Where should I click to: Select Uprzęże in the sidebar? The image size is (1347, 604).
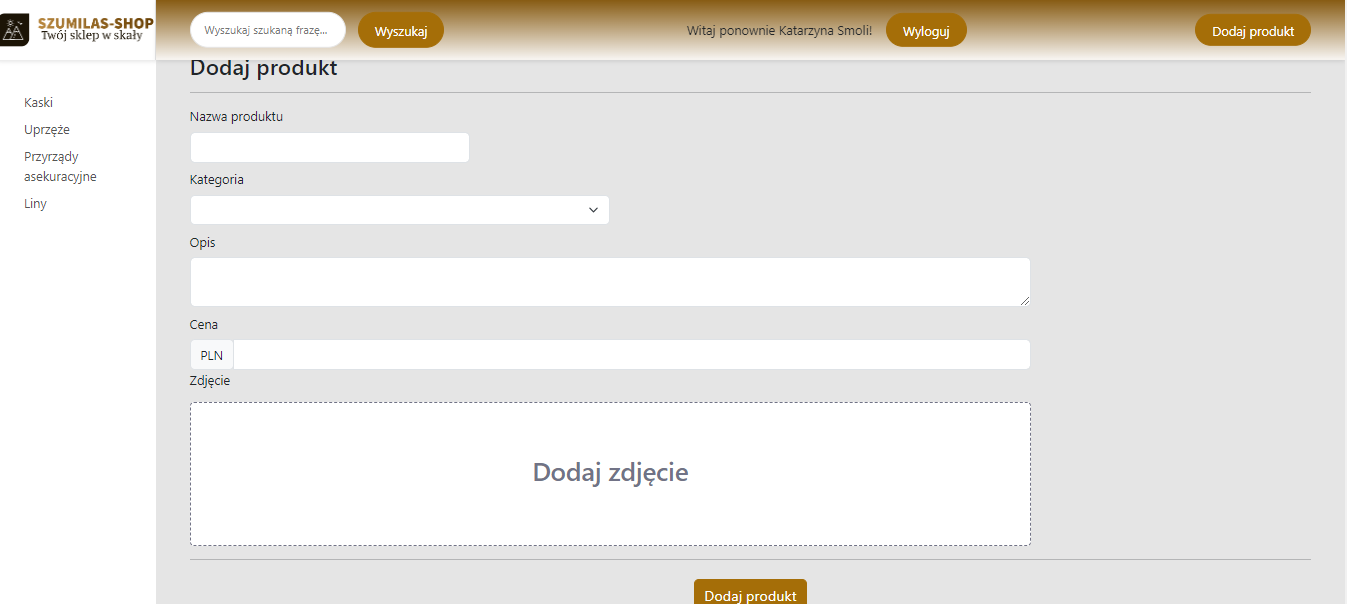pos(47,130)
